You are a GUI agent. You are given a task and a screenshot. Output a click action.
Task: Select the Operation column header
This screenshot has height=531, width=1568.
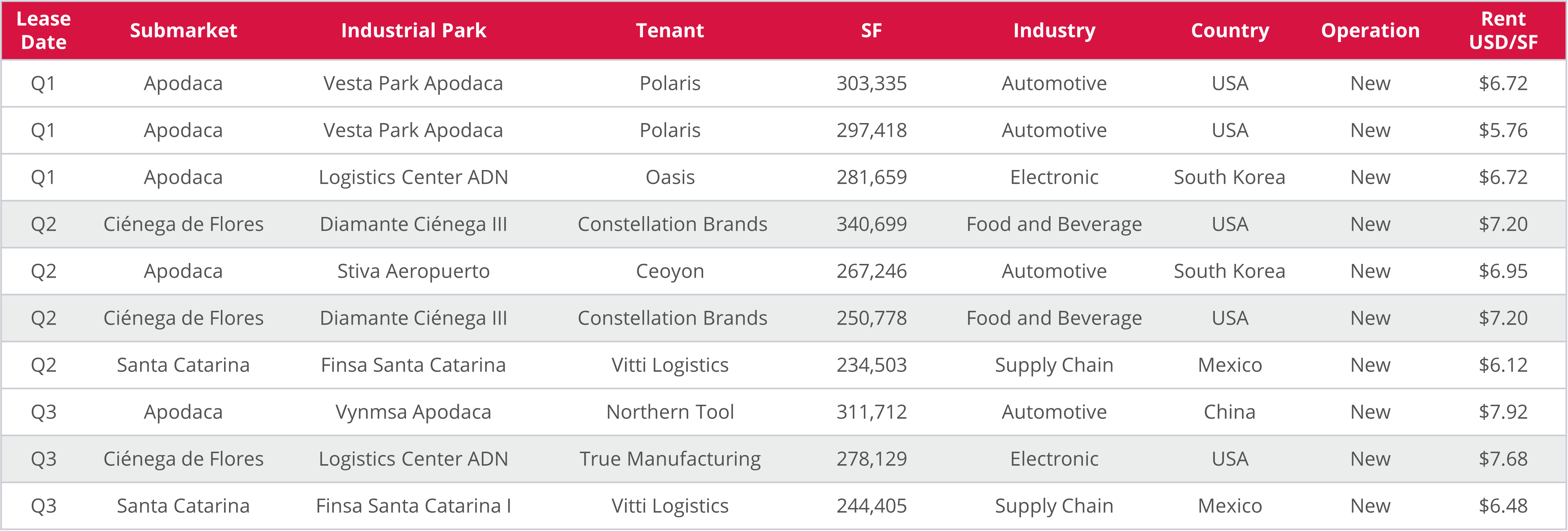pos(1370,31)
